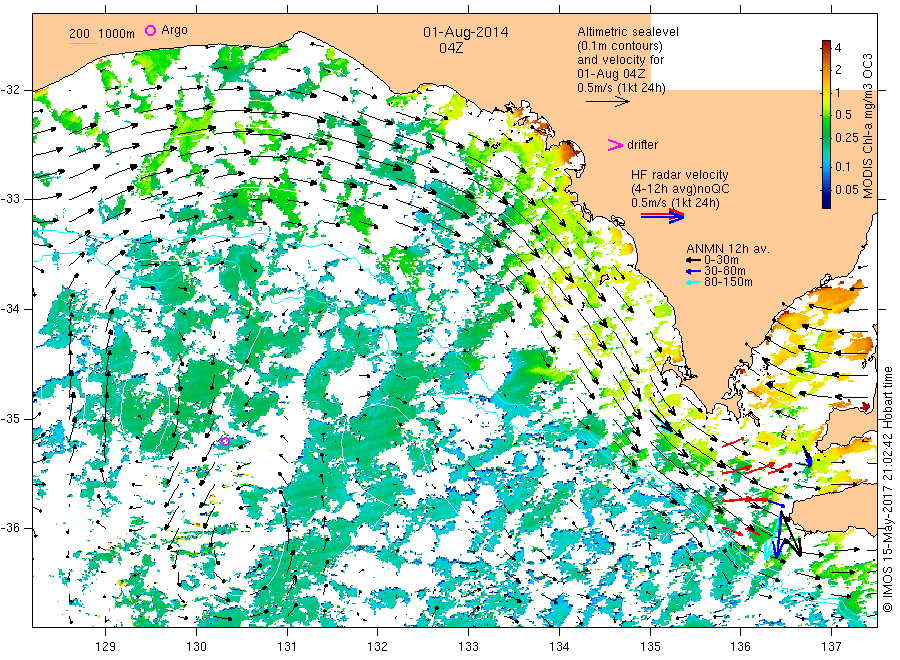Click the longitude axis label "129"
The height and width of the screenshot is (660, 900).
point(106,647)
